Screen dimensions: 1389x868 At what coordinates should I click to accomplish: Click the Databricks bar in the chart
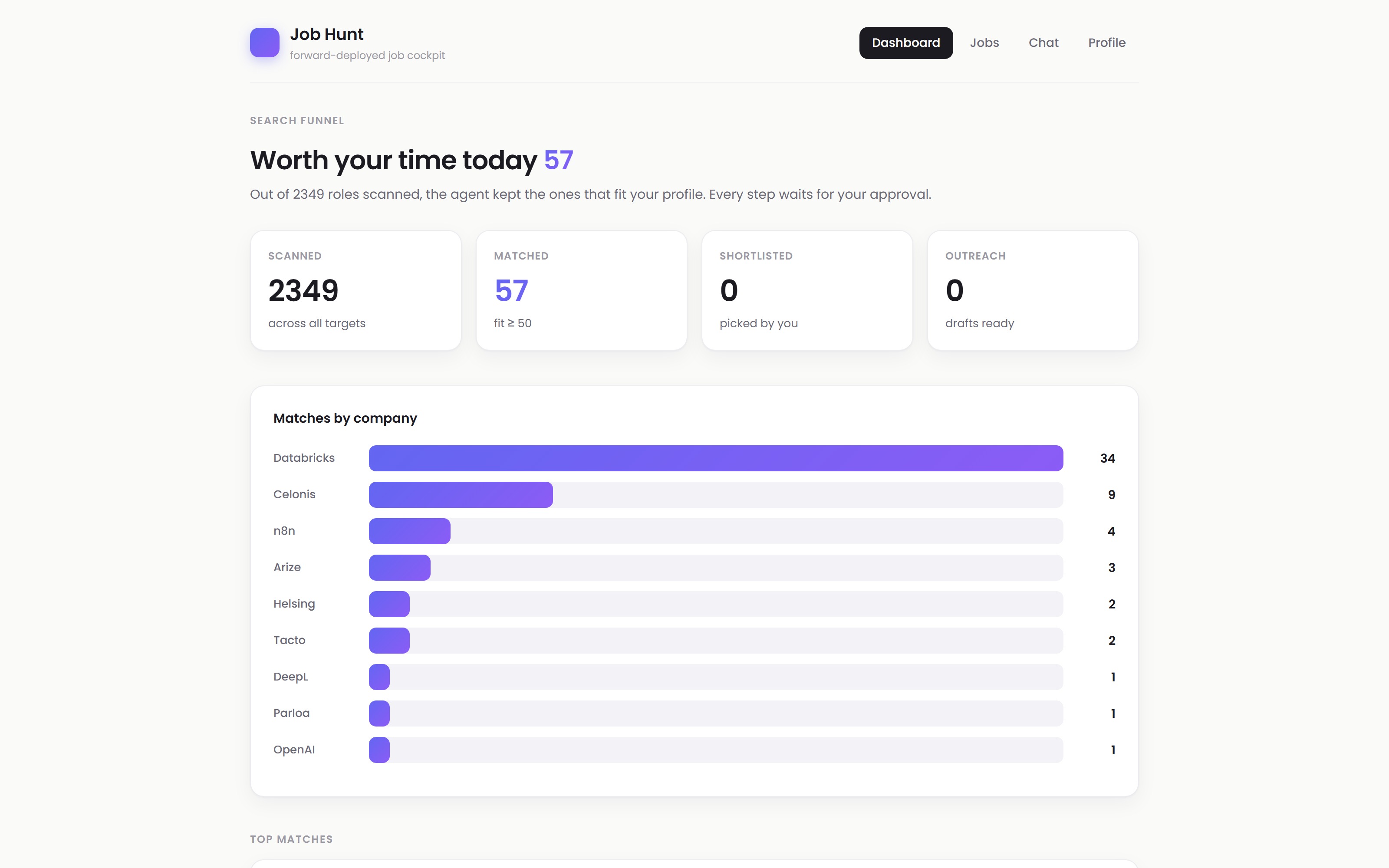[716, 458]
